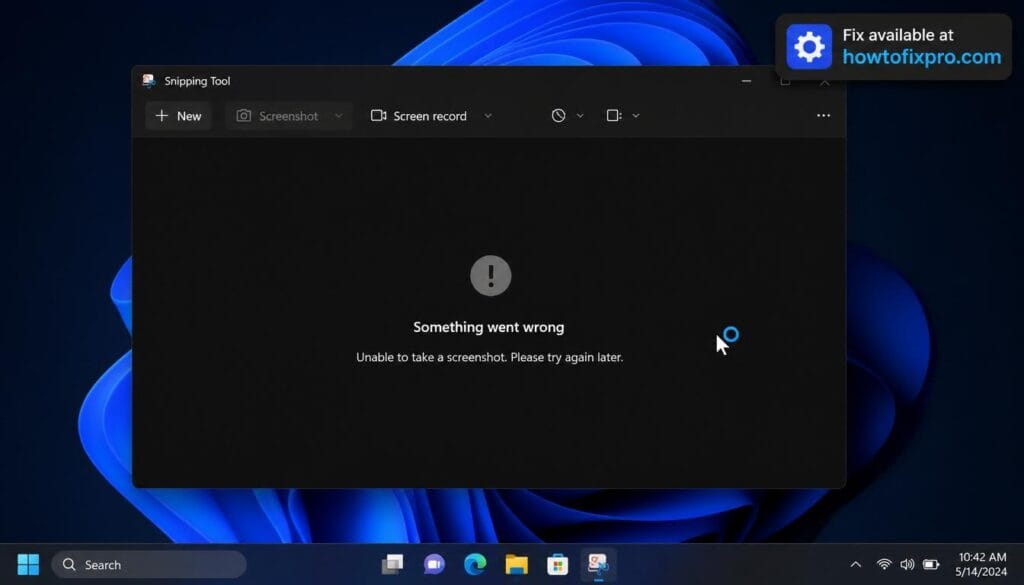This screenshot has width=1024, height=585.
Task: Click the Wi-Fi network icon
Action: tap(884, 564)
